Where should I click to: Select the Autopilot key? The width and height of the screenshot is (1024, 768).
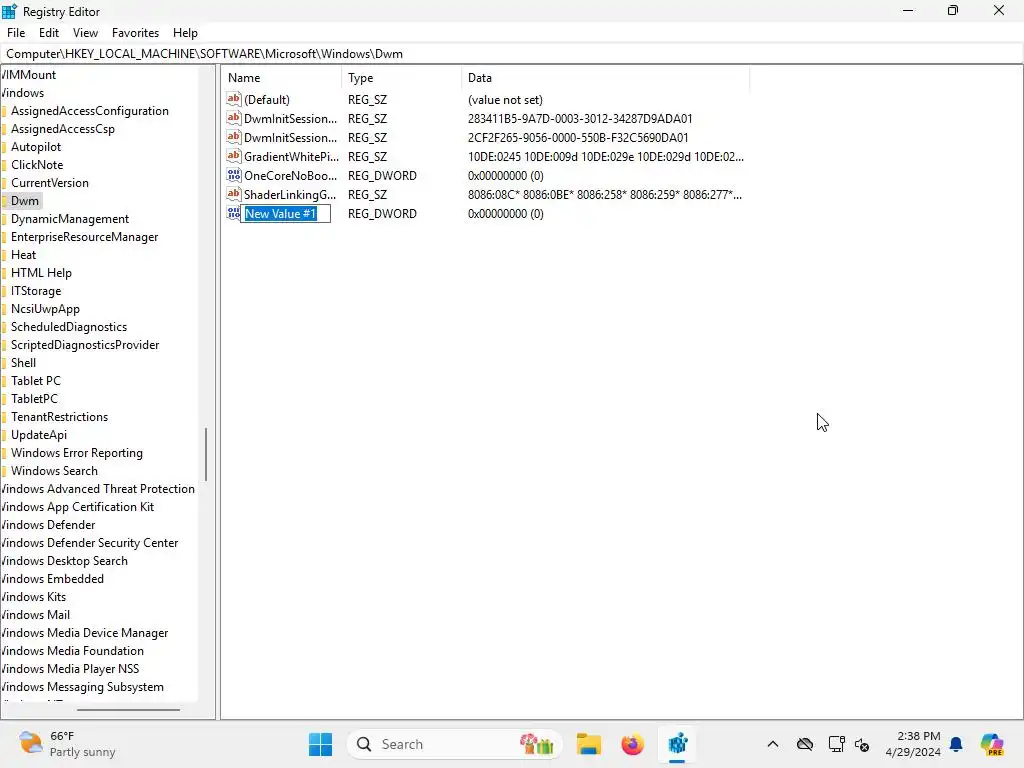[x=36, y=147]
